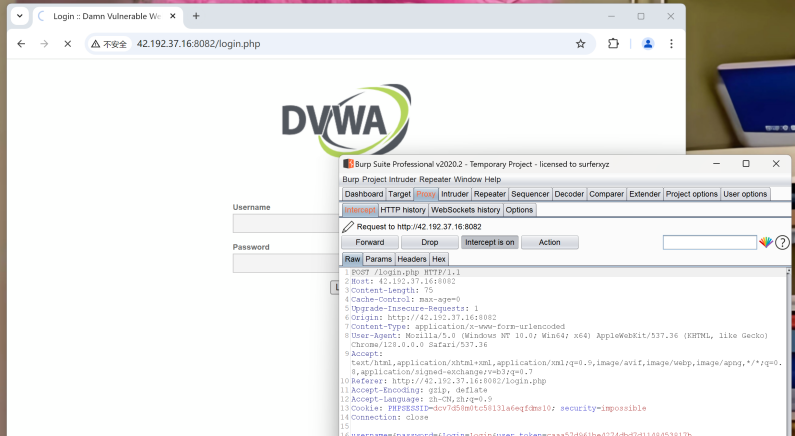Select the Hex request view tab
The image size is (795, 436).
439,259
